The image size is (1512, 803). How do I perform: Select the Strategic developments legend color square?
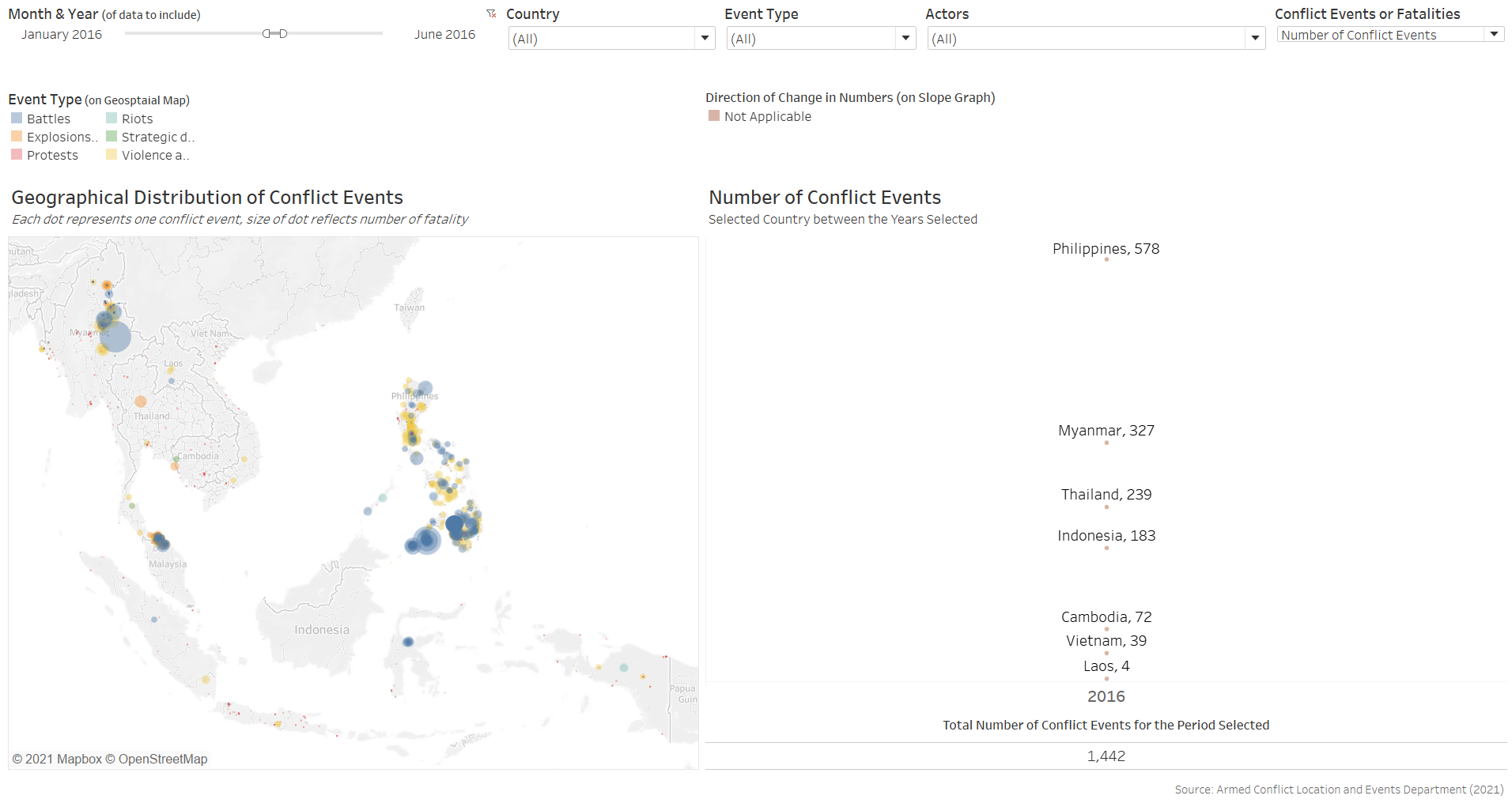[112, 137]
